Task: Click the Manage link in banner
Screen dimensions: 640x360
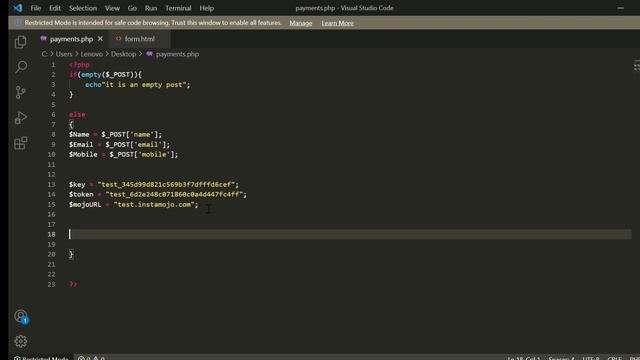Action: (x=301, y=23)
